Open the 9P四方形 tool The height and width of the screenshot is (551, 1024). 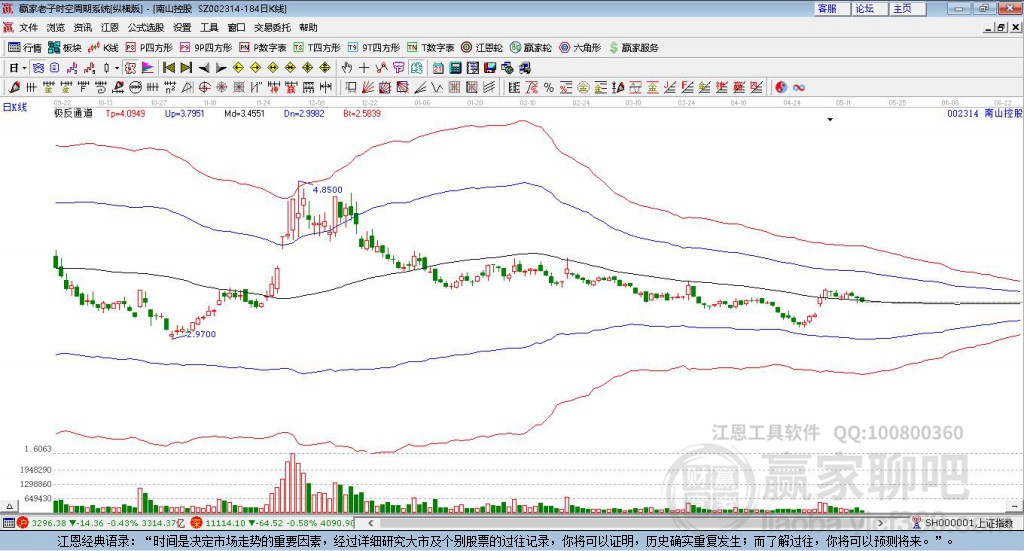pos(206,48)
